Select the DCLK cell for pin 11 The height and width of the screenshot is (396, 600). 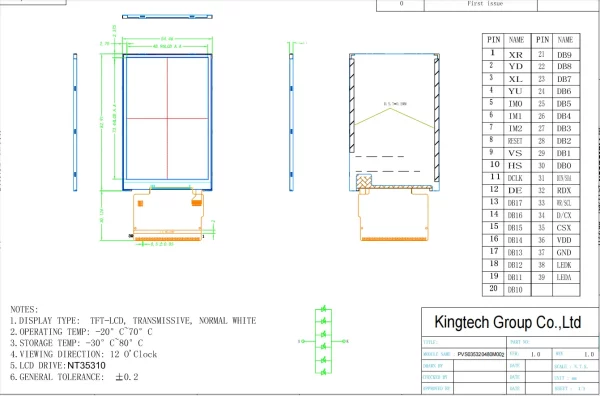coord(515,178)
